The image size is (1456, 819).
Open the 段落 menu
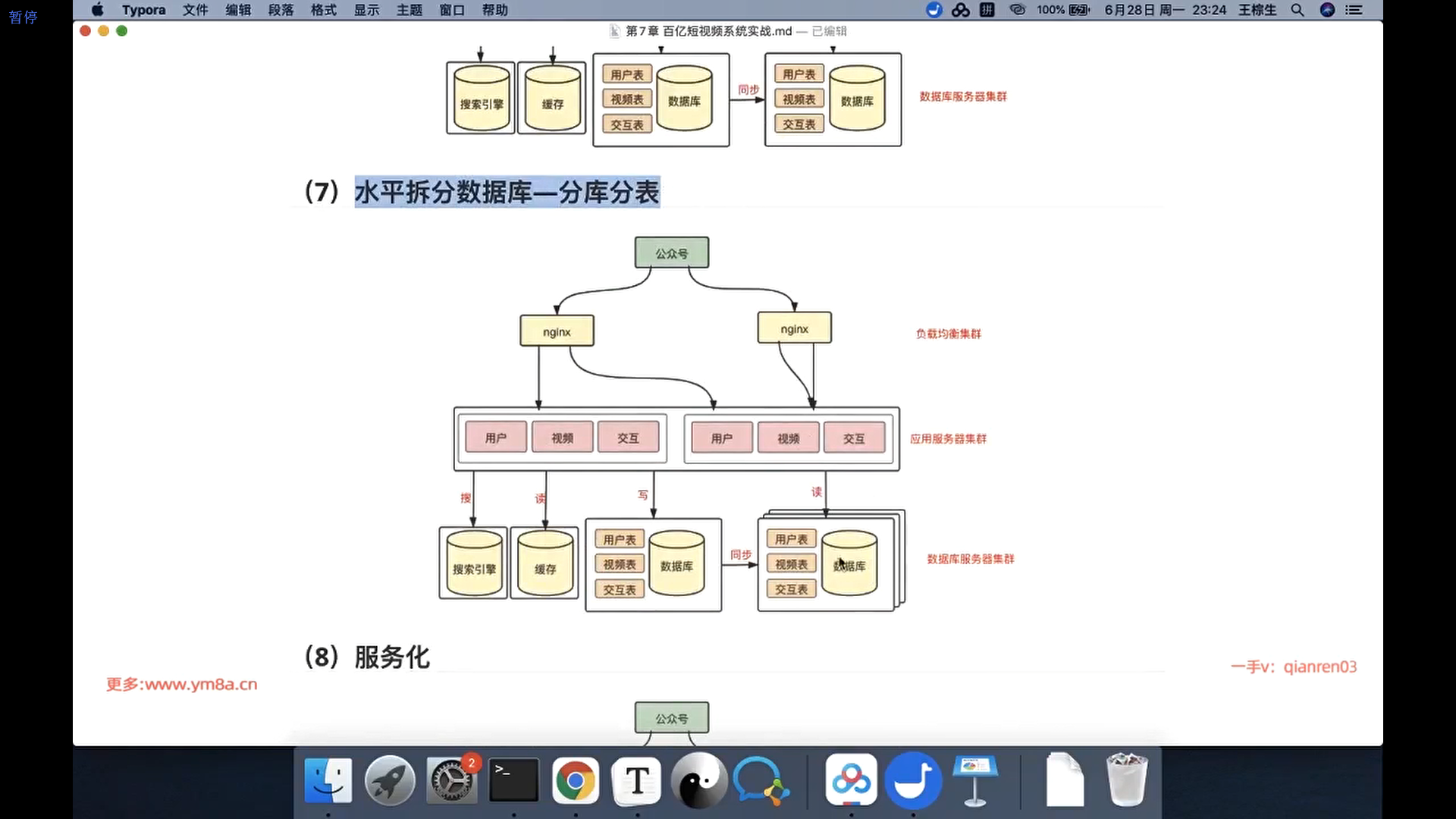[281, 10]
